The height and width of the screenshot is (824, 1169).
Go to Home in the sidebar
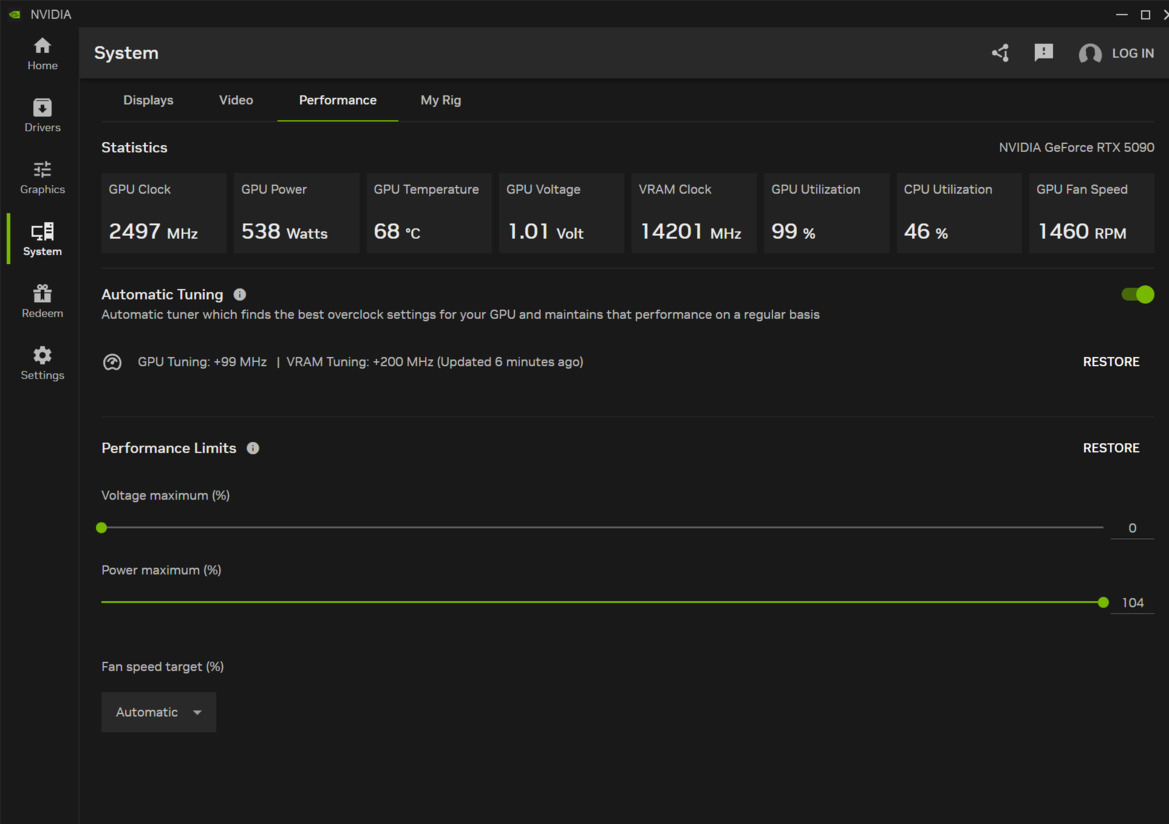tap(42, 54)
